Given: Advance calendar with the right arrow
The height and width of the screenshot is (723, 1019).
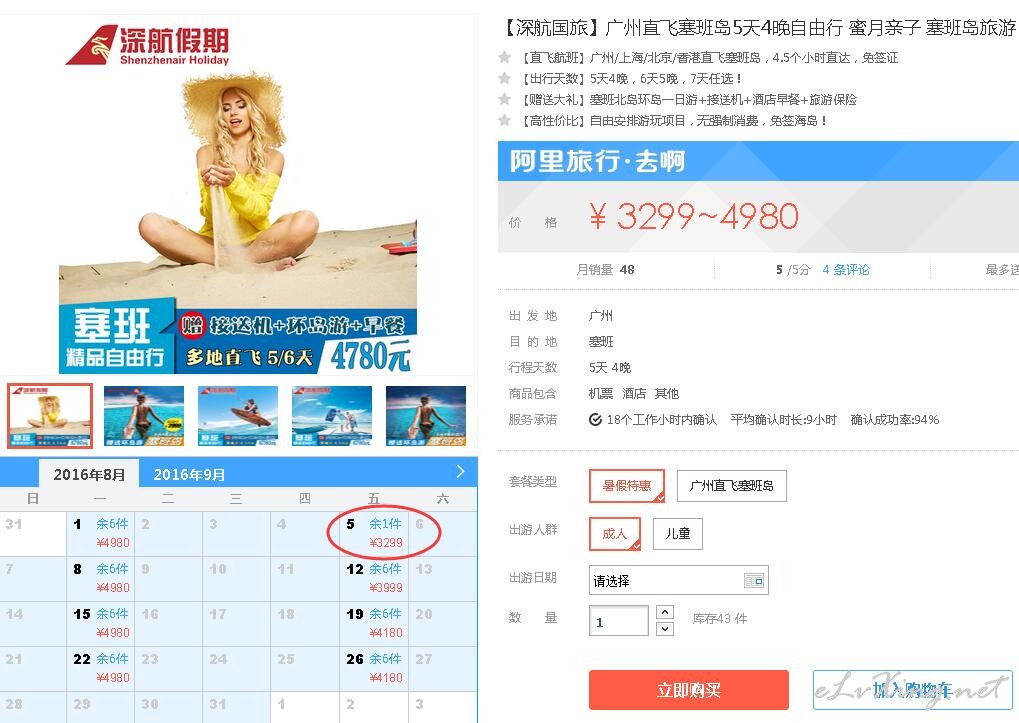Looking at the screenshot, I should tap(460, 472).
